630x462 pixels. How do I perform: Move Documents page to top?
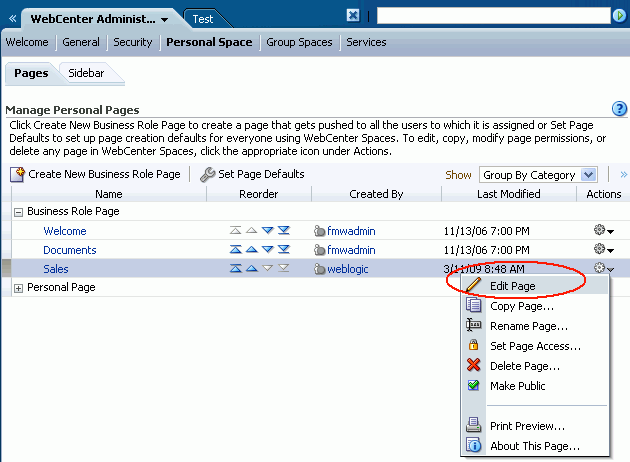(x=235, y=249)
